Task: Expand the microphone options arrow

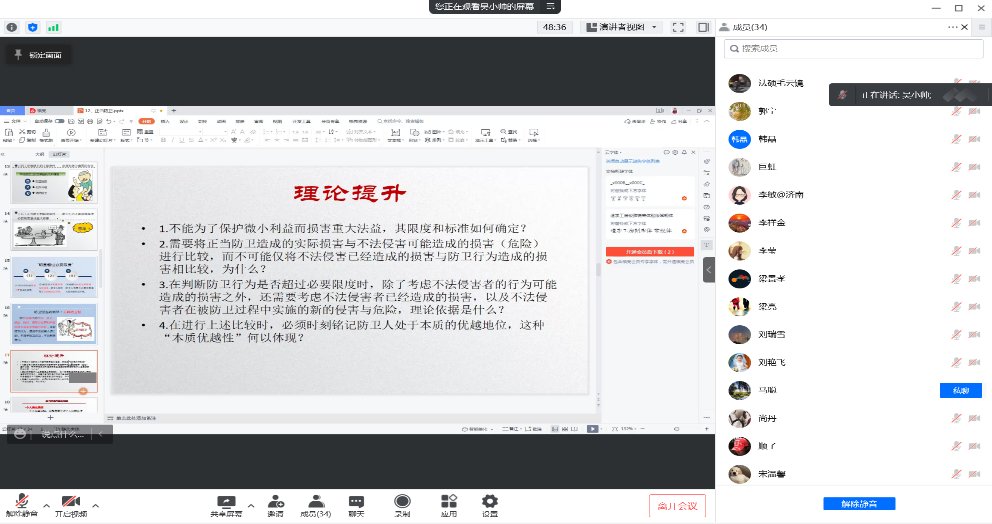Action: pos(46,506)
